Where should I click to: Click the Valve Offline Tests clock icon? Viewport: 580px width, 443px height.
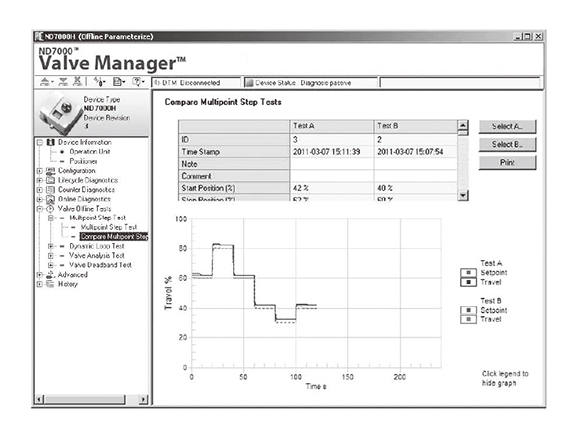(x=50, y=209)
